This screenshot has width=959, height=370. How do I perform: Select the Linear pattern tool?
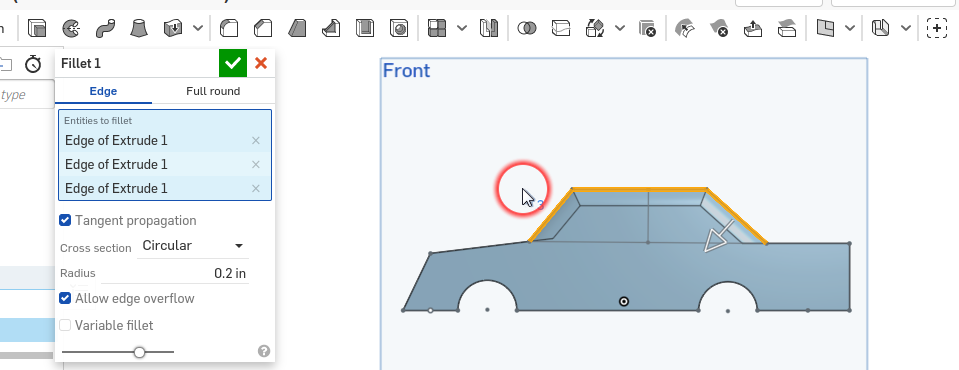point(437,28)
